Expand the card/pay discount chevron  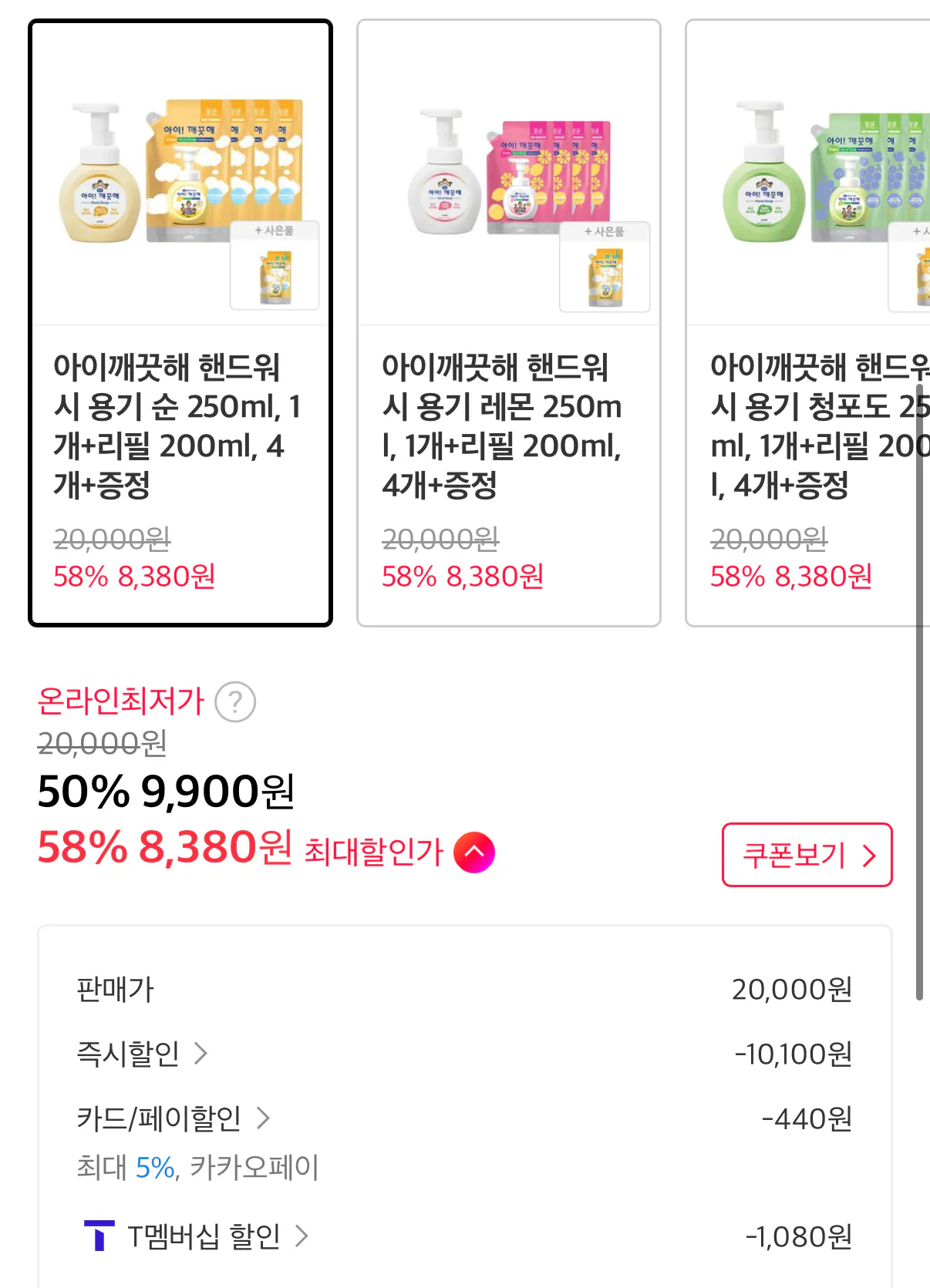tap(263, 1118)
